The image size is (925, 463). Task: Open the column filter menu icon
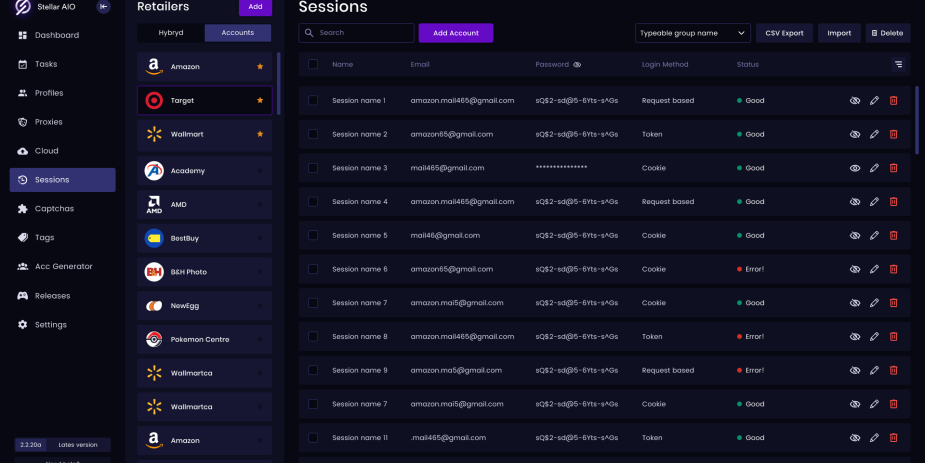898,64
